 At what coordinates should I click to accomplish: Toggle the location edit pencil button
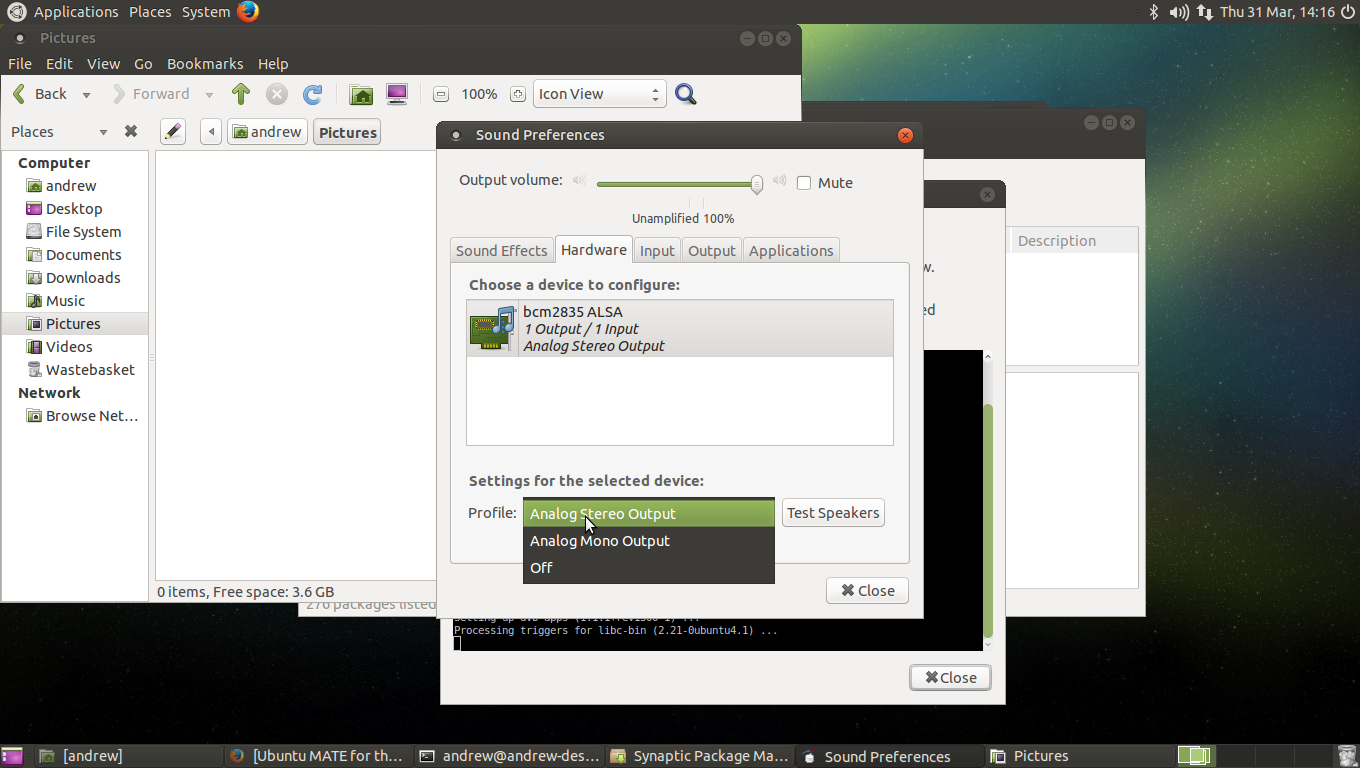(x=173, y=132)
